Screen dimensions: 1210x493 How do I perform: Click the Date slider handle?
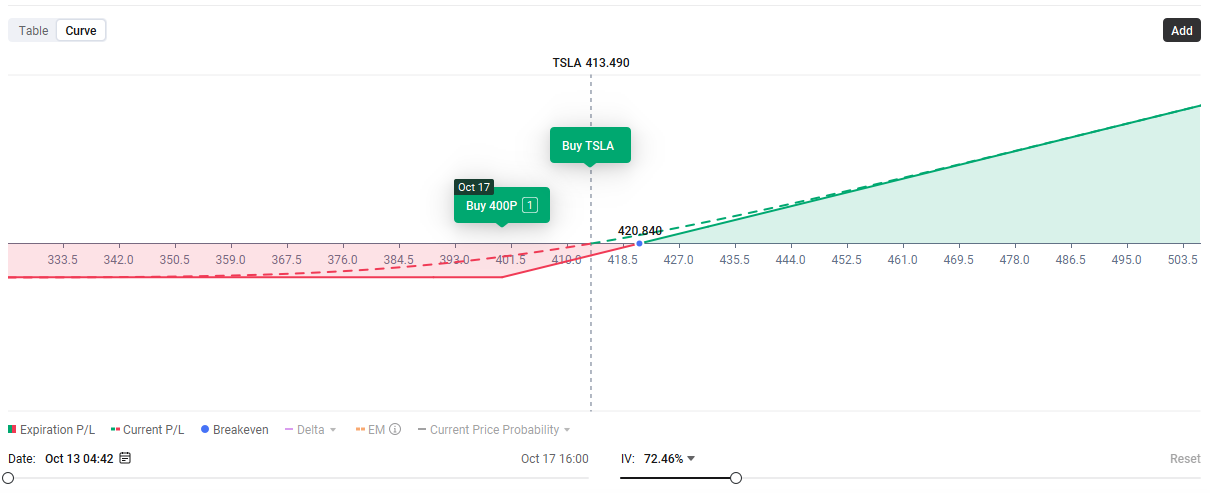(x=8, y=478)
